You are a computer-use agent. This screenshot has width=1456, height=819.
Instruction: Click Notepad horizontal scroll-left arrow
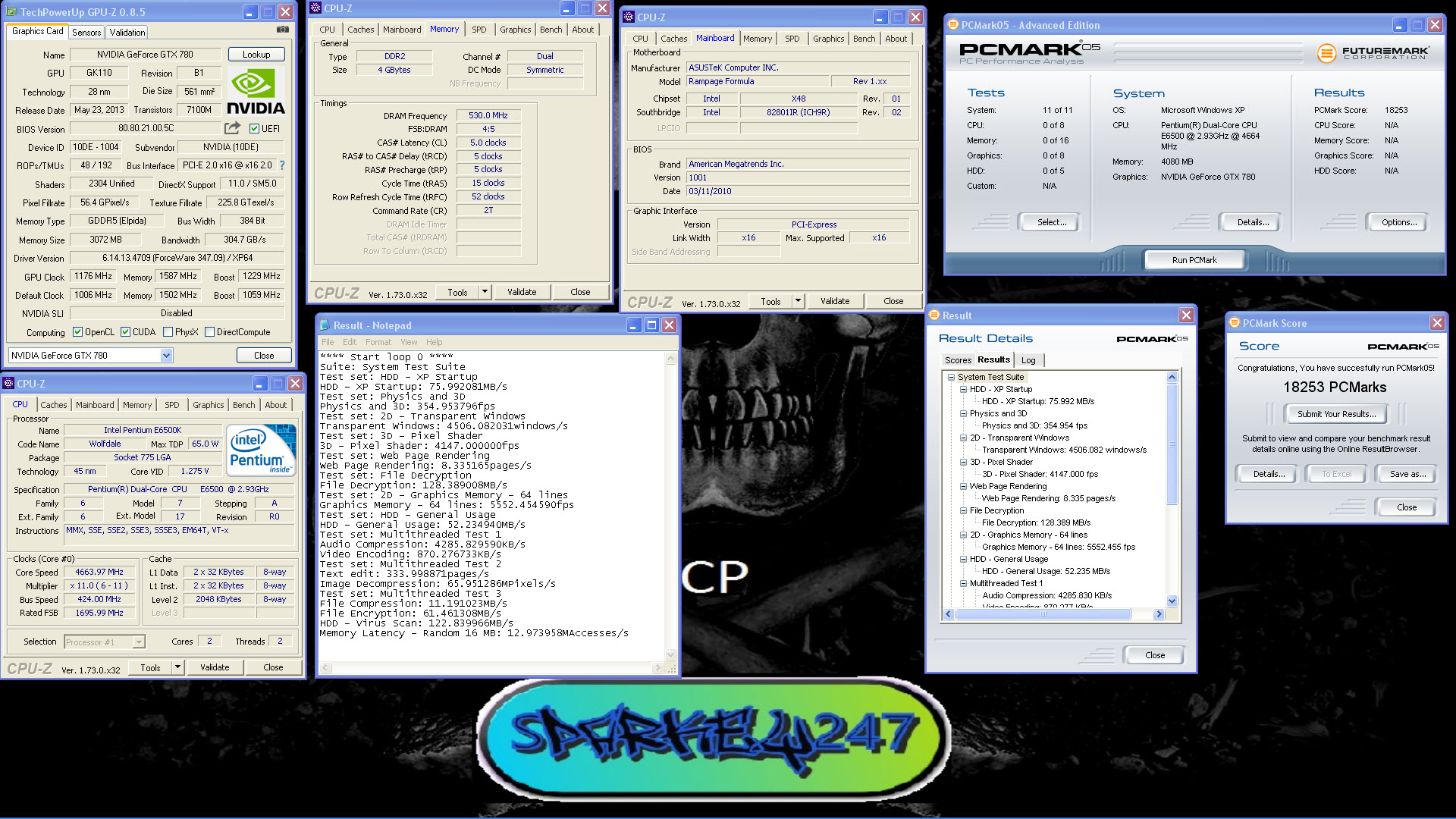pos(325,668)
